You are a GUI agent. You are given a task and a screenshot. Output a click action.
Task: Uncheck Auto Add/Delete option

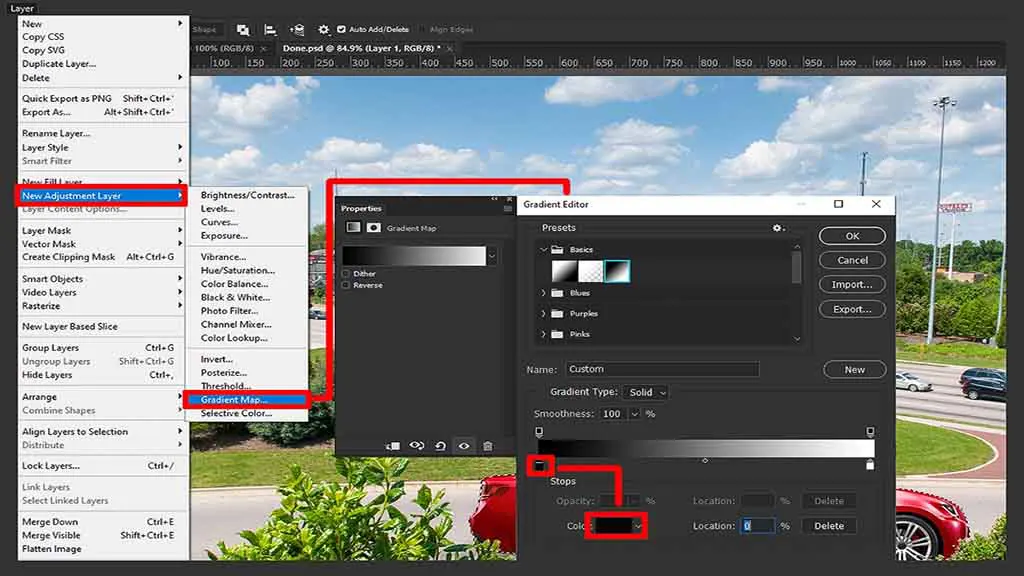tap(341, 29)
